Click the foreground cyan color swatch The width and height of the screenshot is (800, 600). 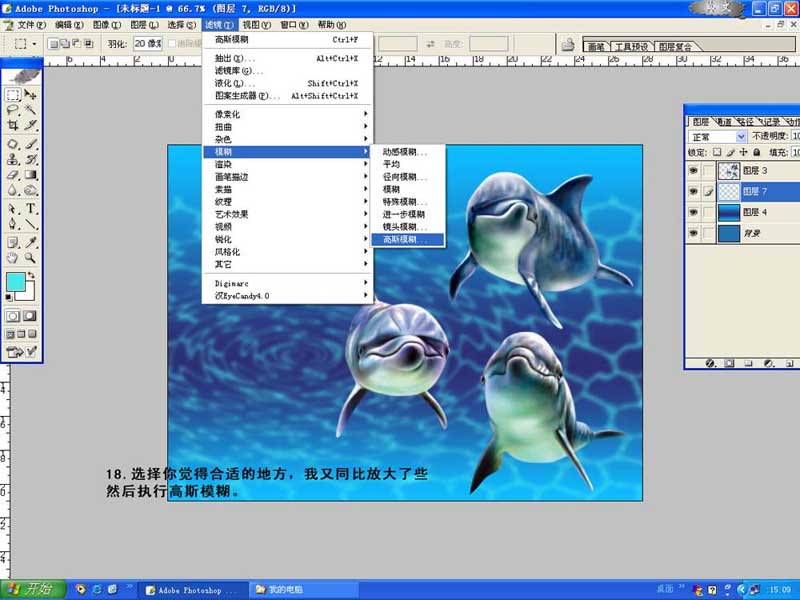(16, 282)
